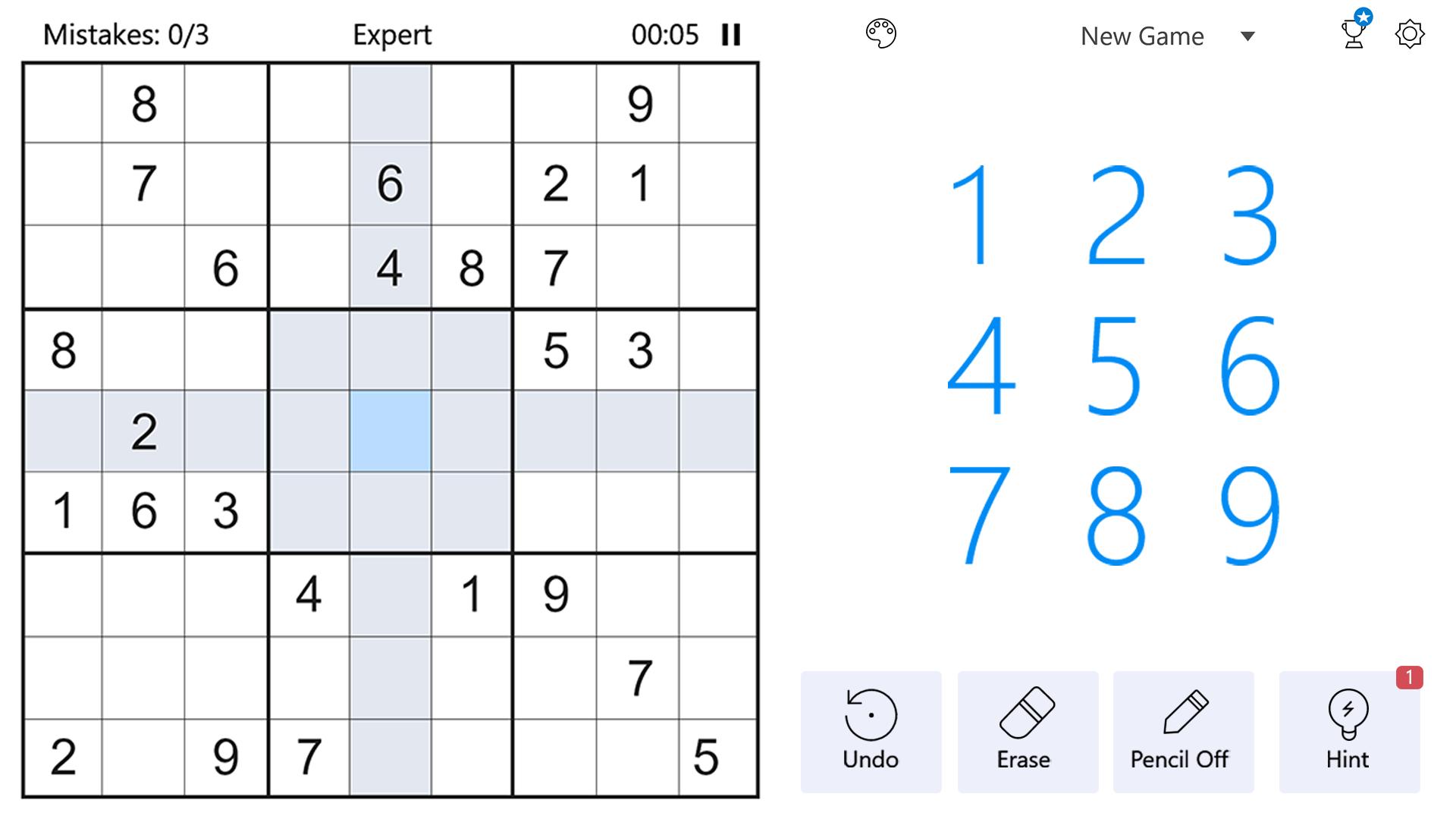Click the color palette icon
This screenshot has height=819, width=1456.
[881, 34]
